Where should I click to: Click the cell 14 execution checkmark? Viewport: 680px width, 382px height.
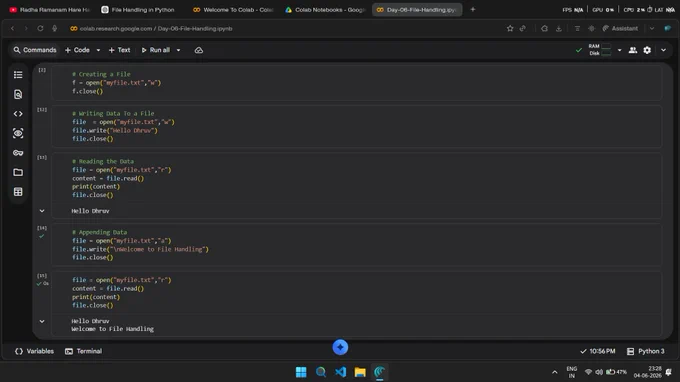point(42,236)
